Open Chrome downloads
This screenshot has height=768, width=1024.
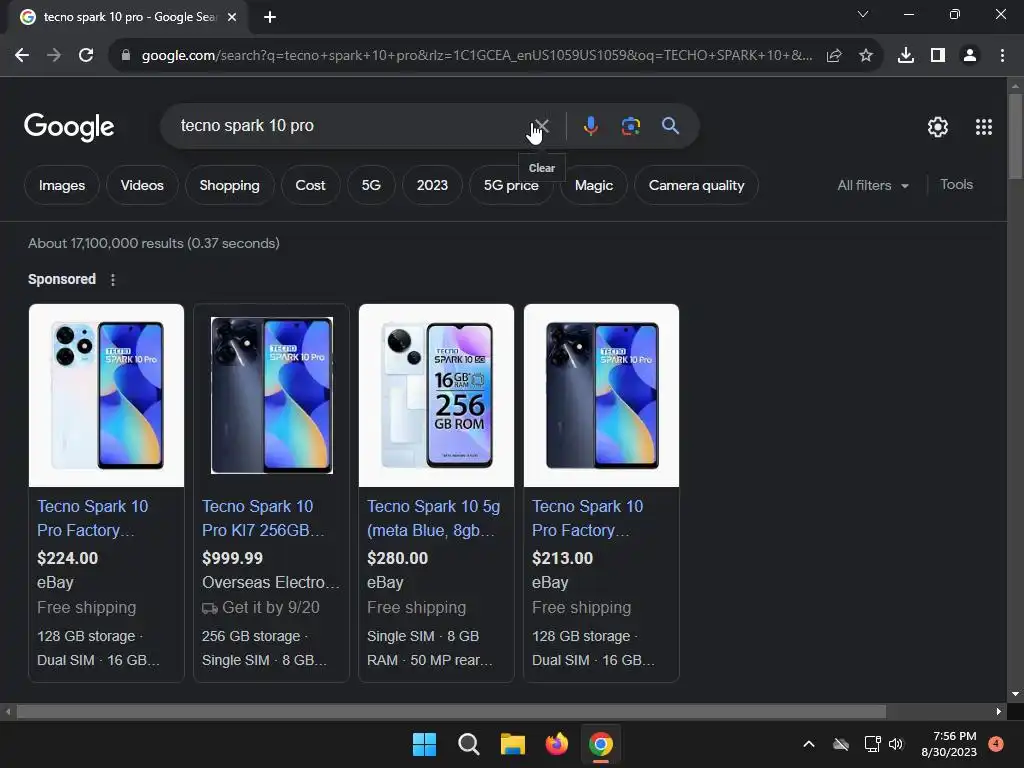pyautogui.click(x=906, y=56)
